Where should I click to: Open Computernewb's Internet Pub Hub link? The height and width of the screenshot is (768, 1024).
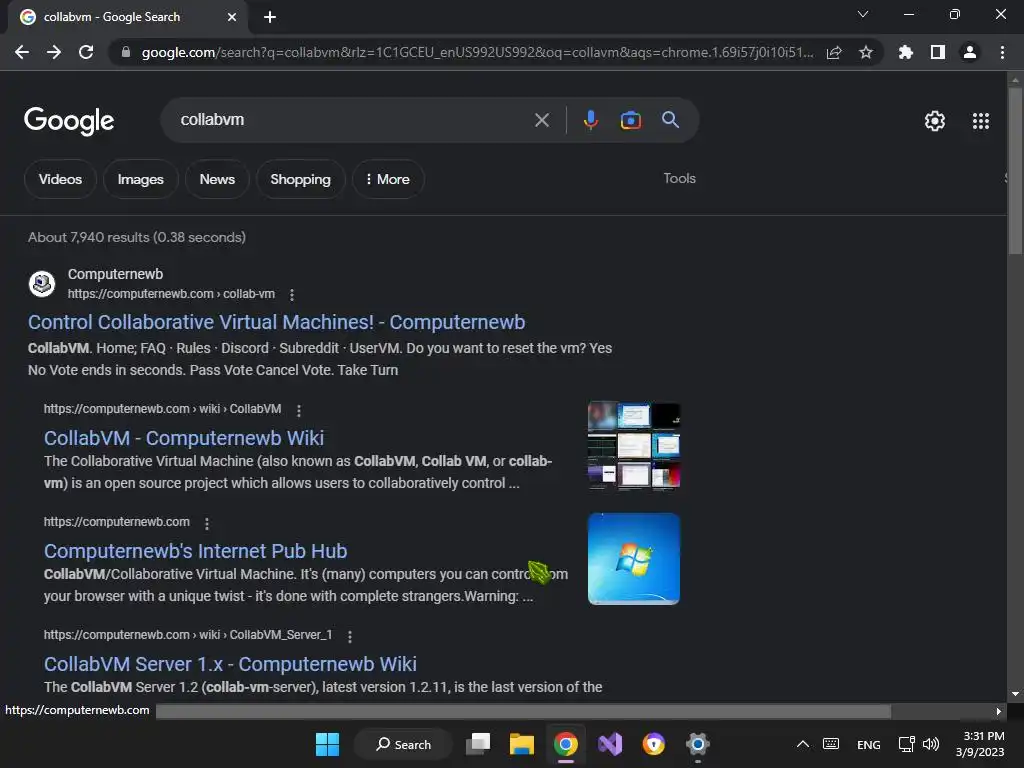coord(195,551)
